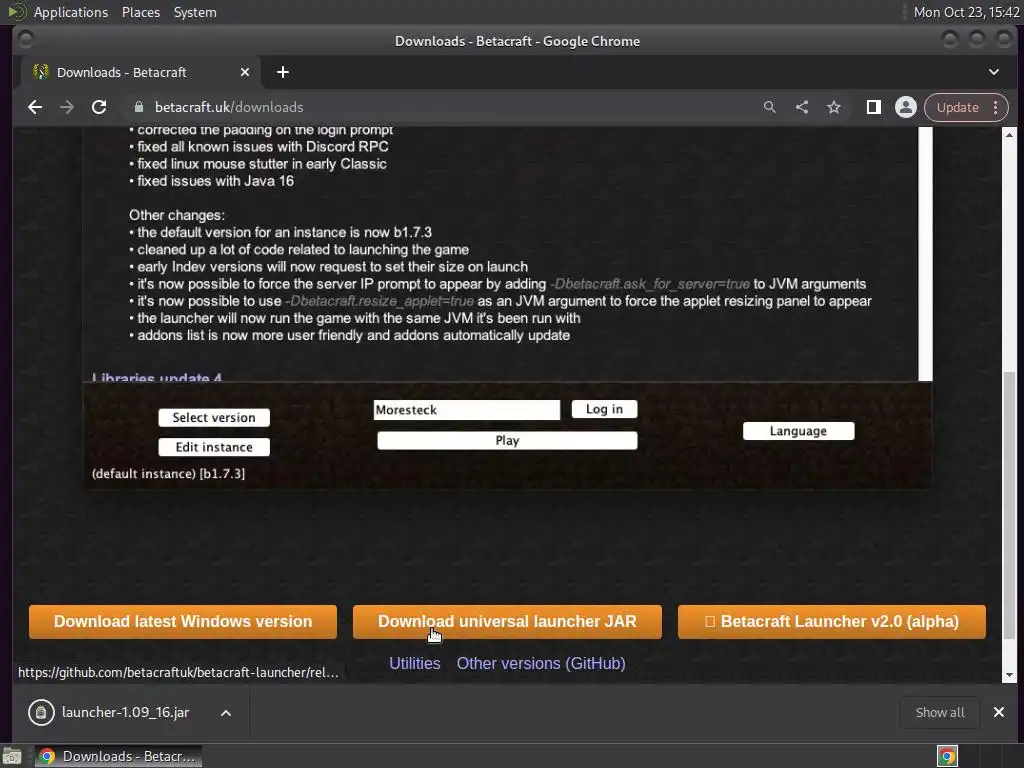Click Show all downloads
The height and width of the screenshot is (768, 1024).
click(940, 712)
